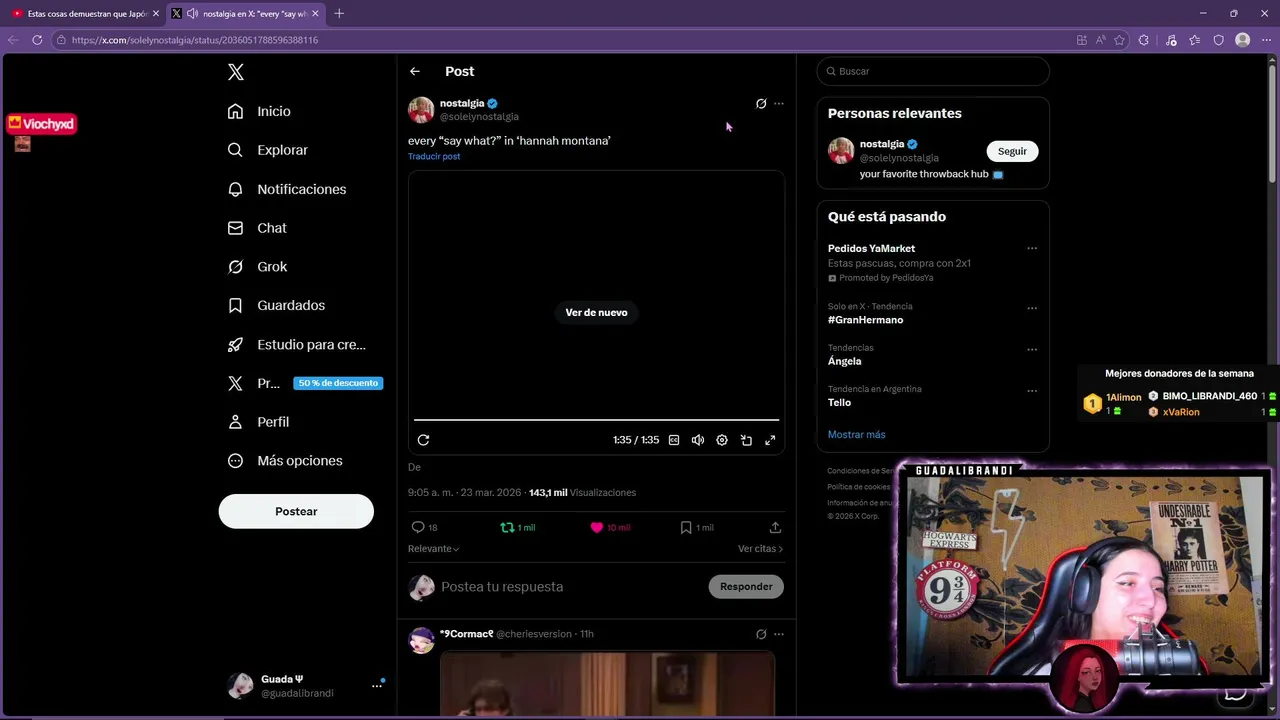
Task: Open video settings gear
Action: coord(722,440)
